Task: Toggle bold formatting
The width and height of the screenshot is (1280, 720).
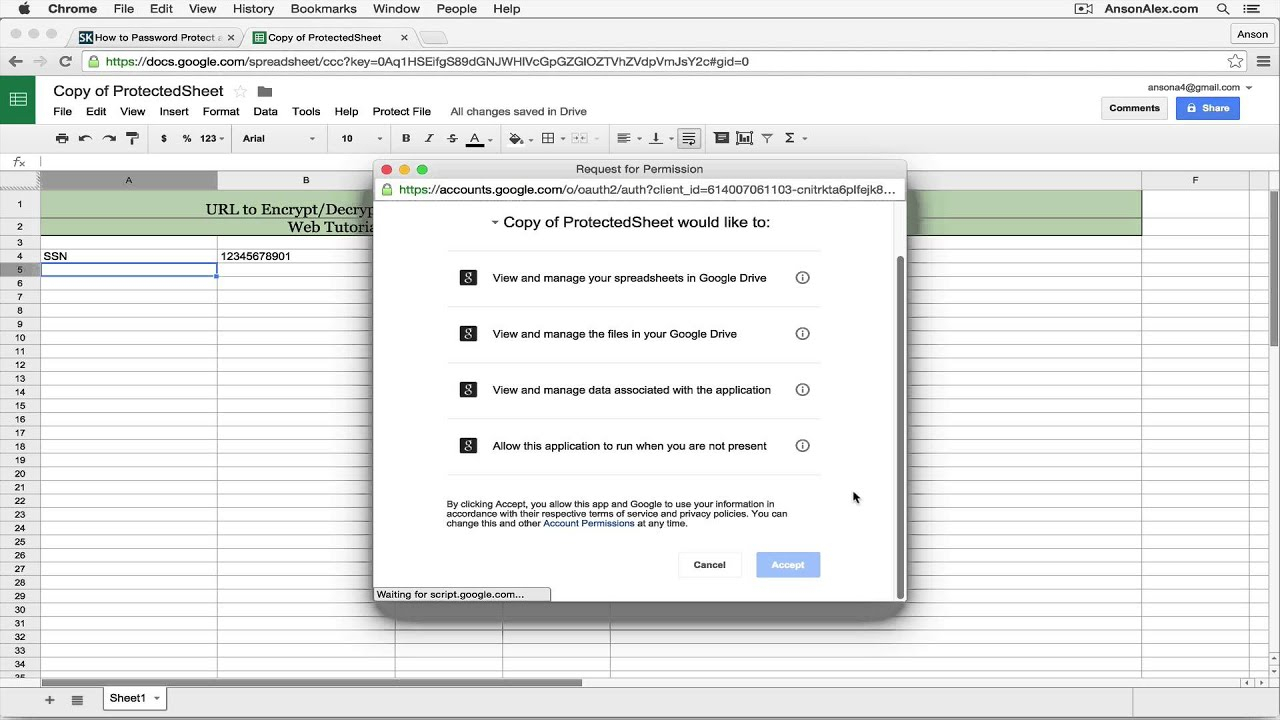Action: (405, 138)
